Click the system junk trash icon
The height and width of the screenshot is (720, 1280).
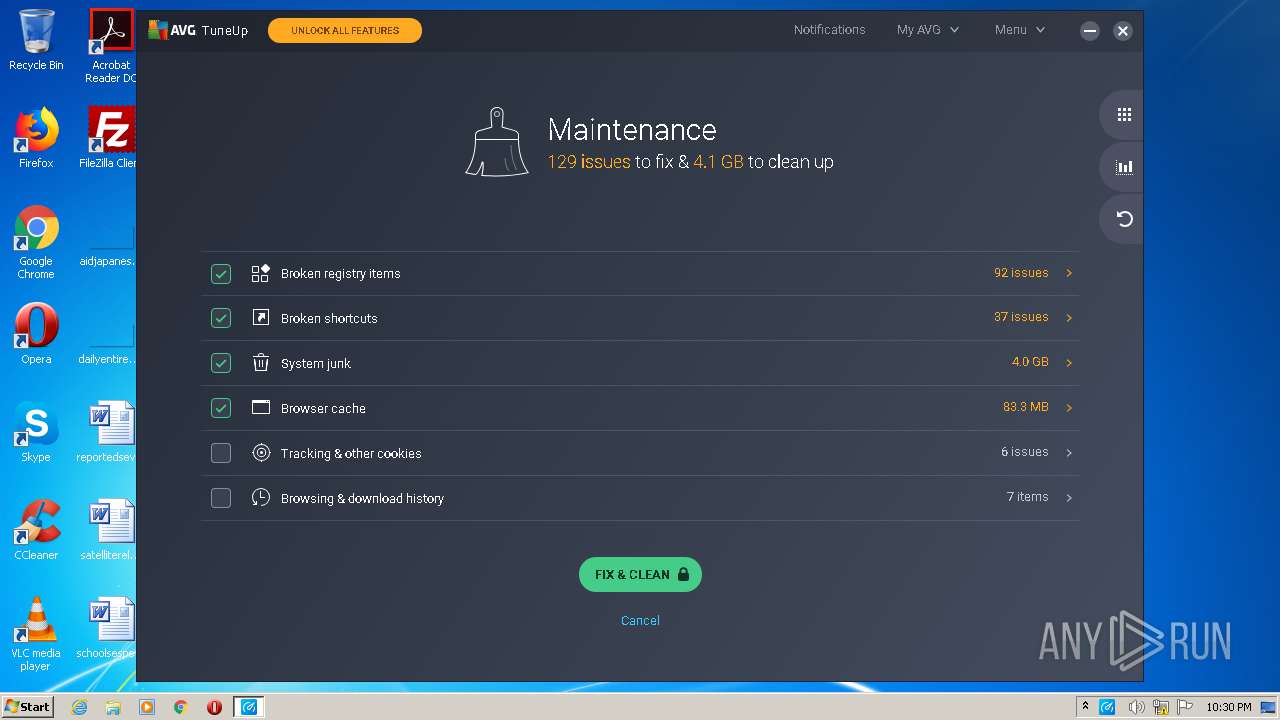click(261, 363)
